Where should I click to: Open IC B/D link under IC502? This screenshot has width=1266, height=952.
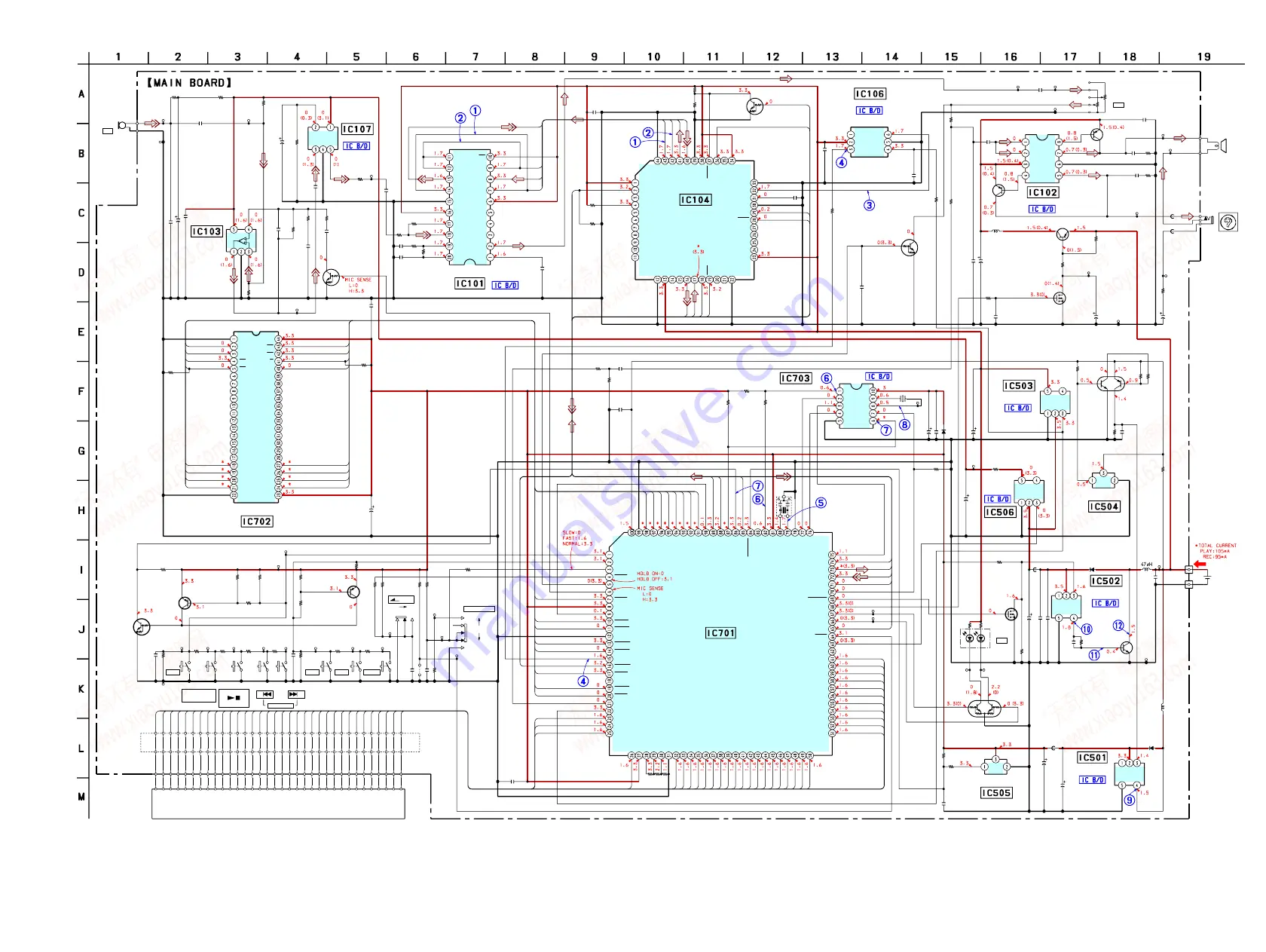[x=1105, y=604]
